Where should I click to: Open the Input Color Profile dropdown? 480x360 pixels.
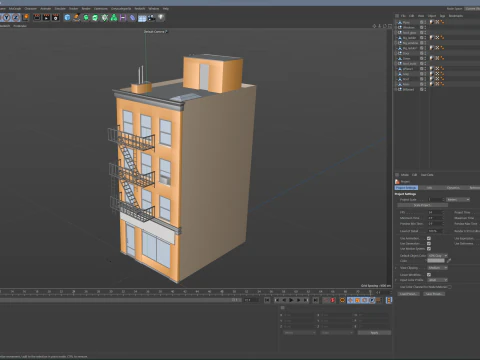(x=438, y=280)
